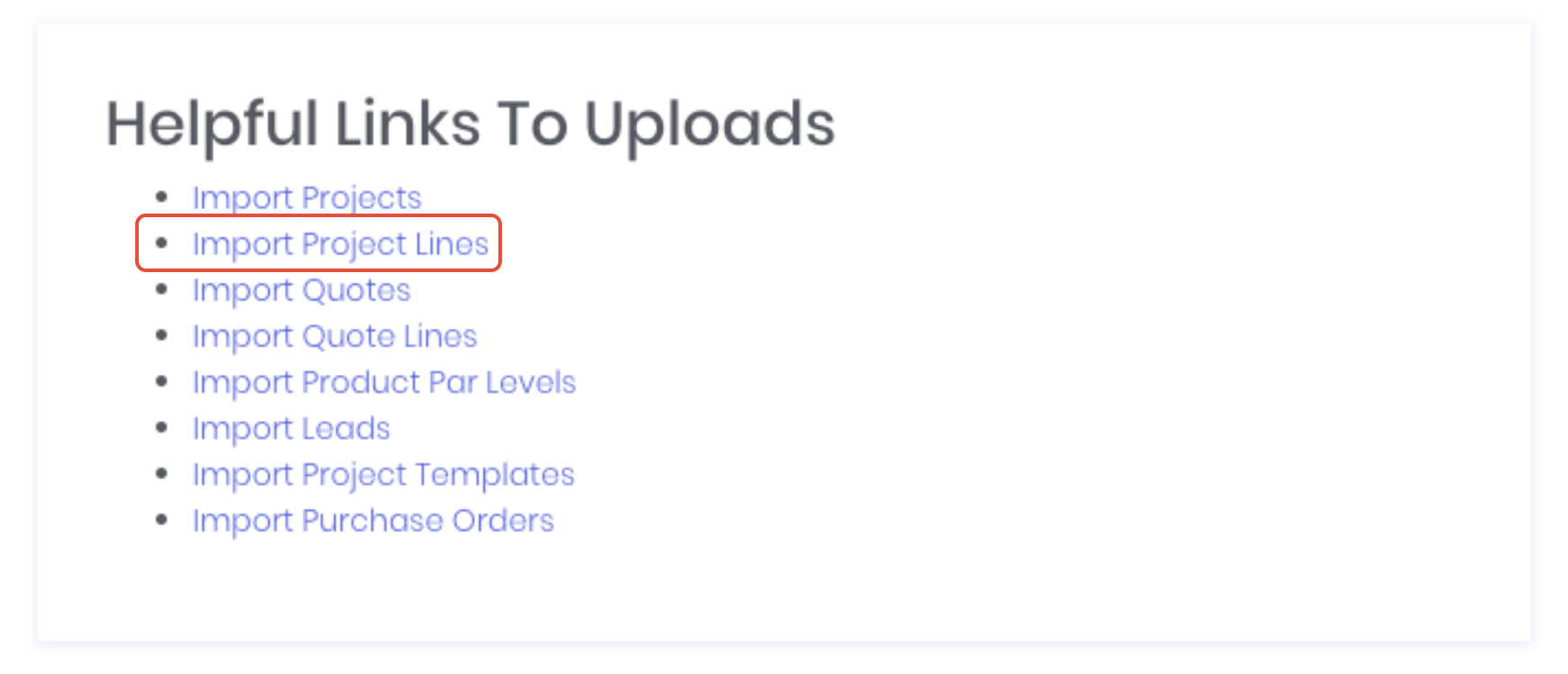This screenshot has width=1568, height=674.
Task: Navigate to Import Purchase Orders
Action: coord(373,520)
